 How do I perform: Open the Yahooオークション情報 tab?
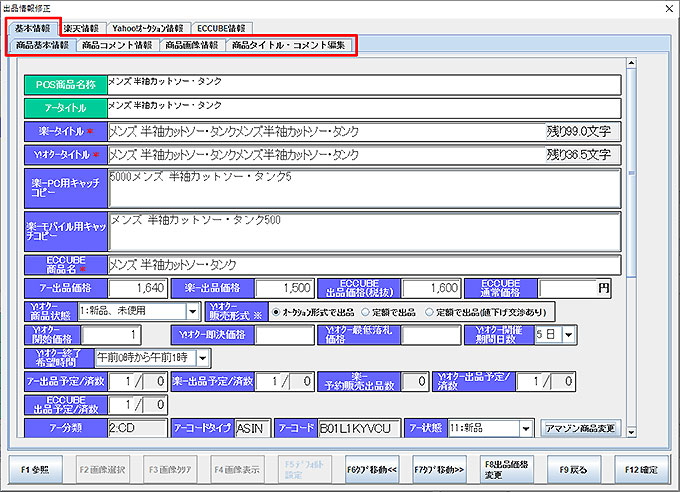coord(147,28)
